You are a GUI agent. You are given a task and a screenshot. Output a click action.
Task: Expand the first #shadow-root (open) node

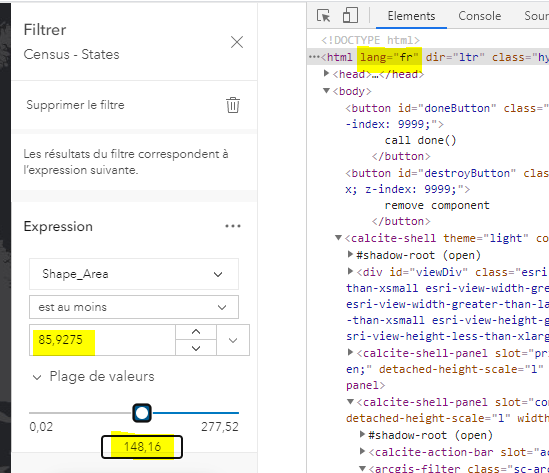pyautogui.click(x=350, y=254)
